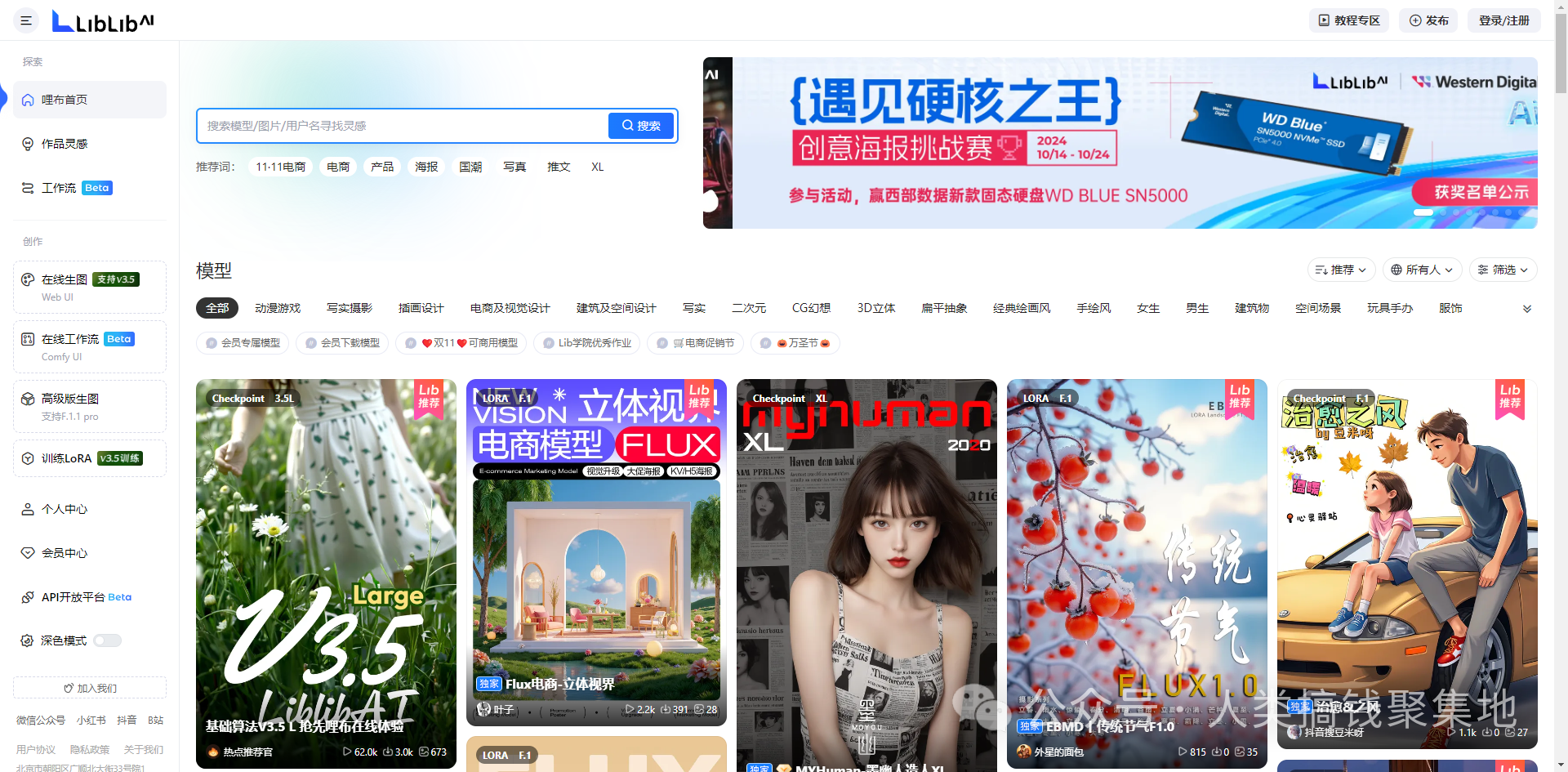This screenshot has width=1568, height=772.
Task: Enable 深色模式 dark mode
Action: pos(107,640)
